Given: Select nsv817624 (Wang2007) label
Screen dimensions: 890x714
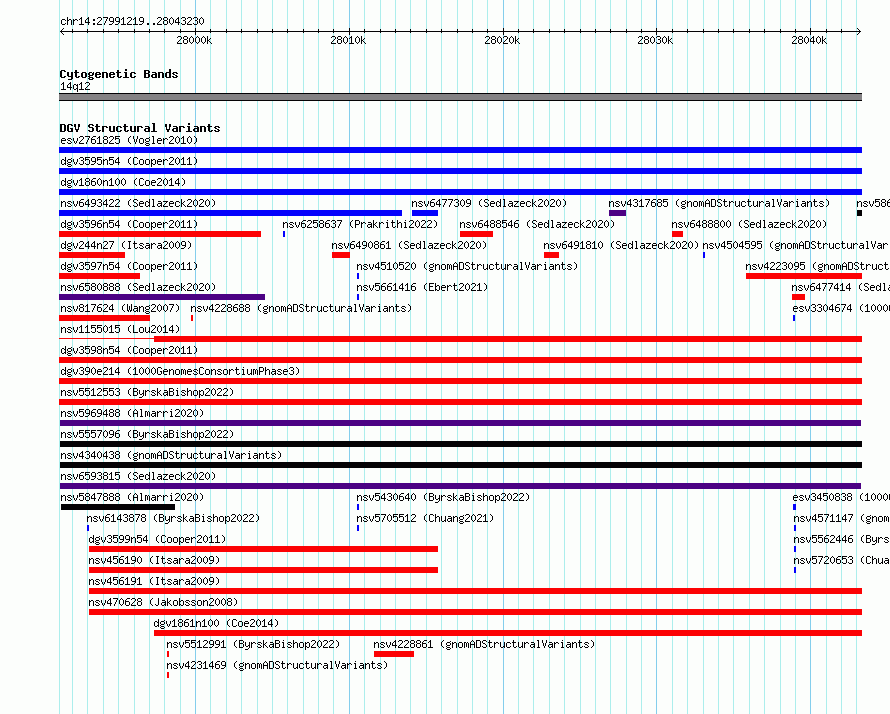Looking at the screenshot, I should (x=120, y=308).
